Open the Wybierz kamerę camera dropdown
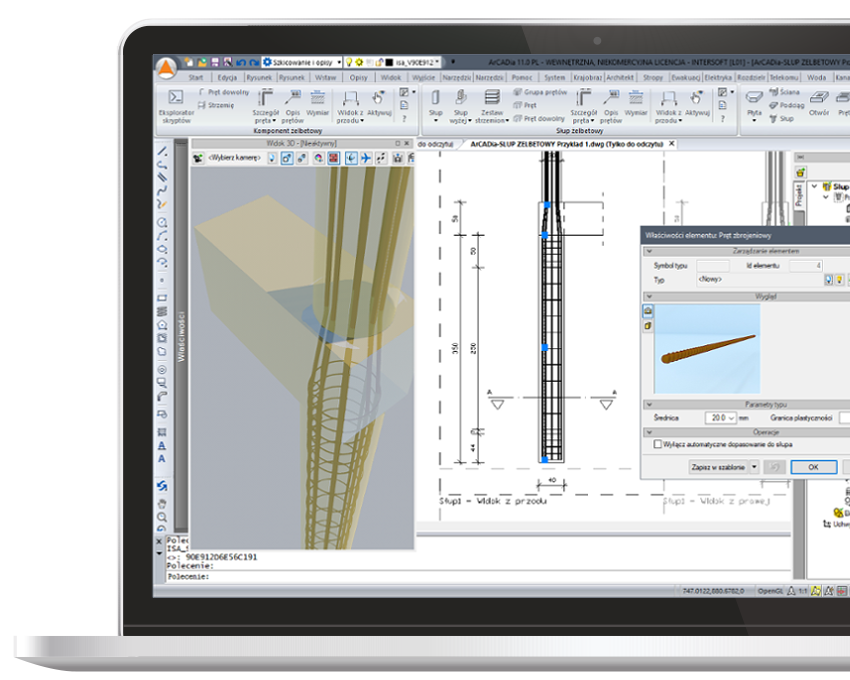850x680 pixels. (235, 158)
